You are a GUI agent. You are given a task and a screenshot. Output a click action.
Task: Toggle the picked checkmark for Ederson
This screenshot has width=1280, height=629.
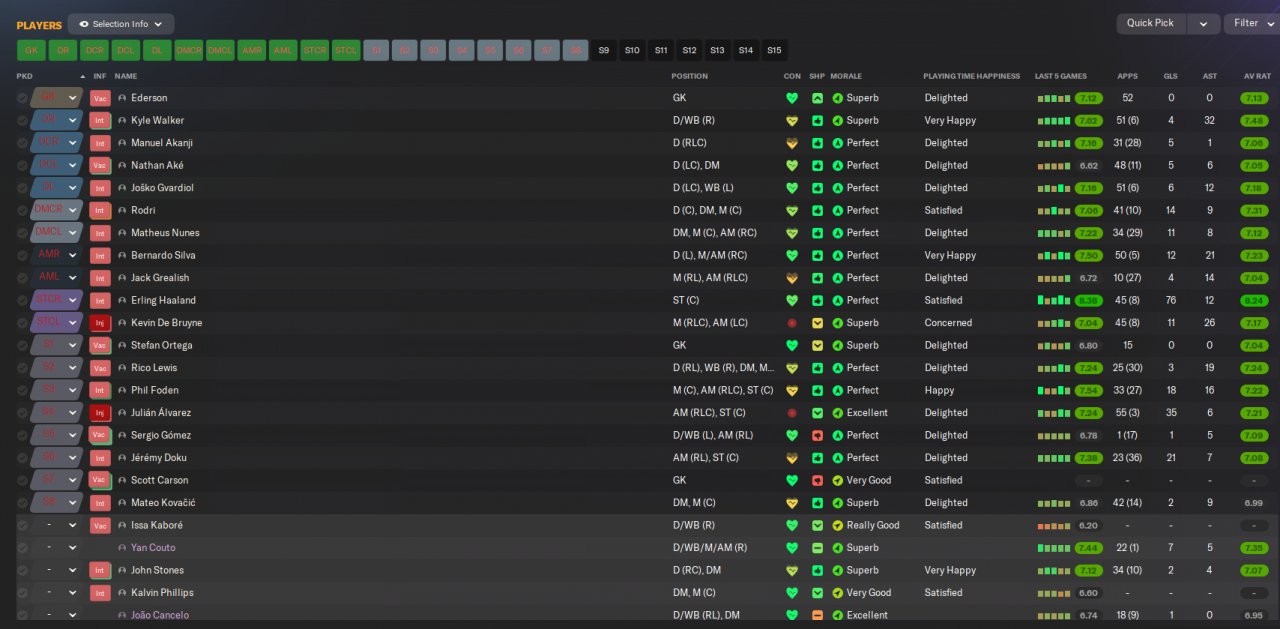pos(22,98)
